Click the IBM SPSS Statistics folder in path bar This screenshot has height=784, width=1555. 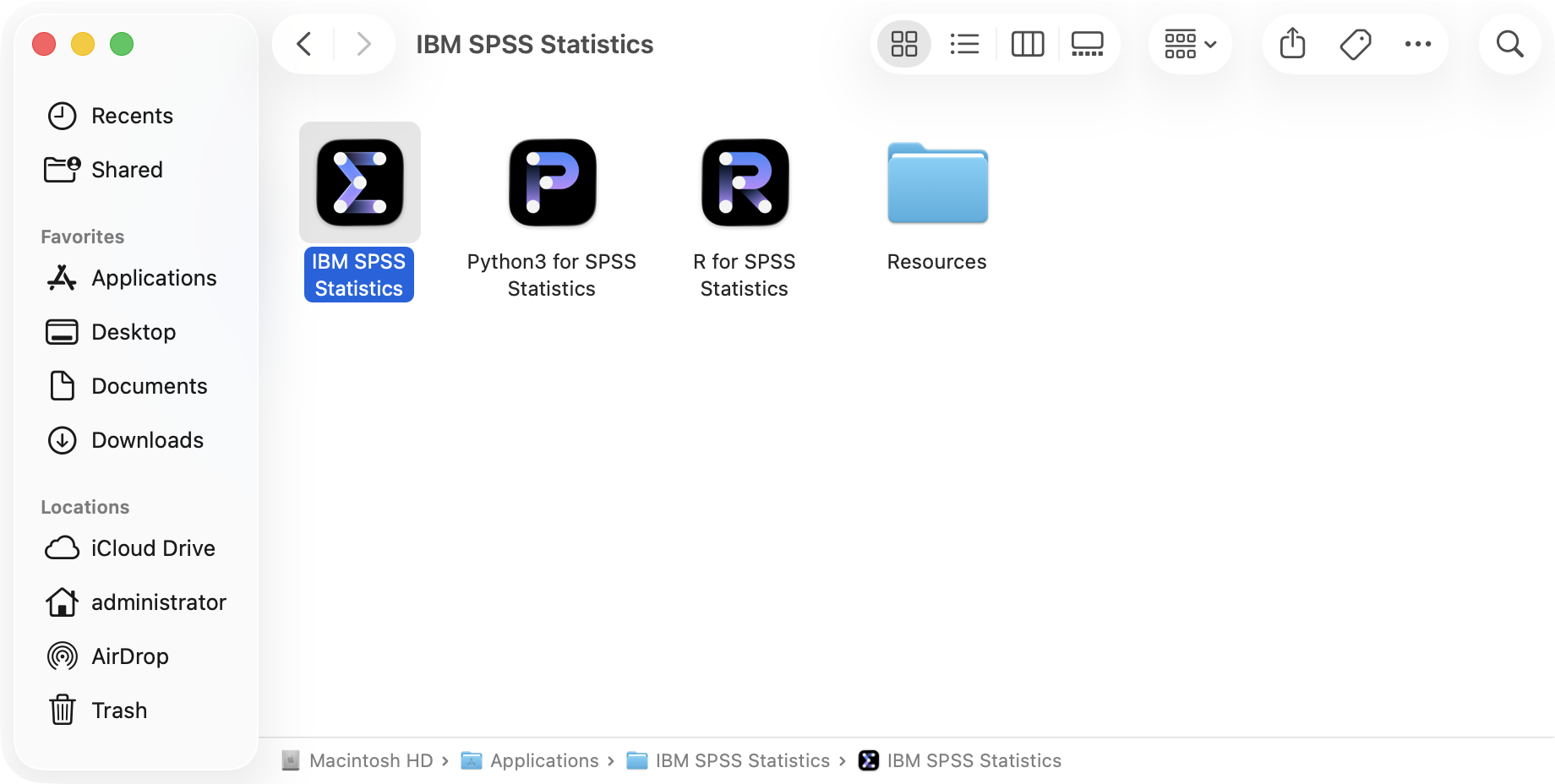click(743, 761)
